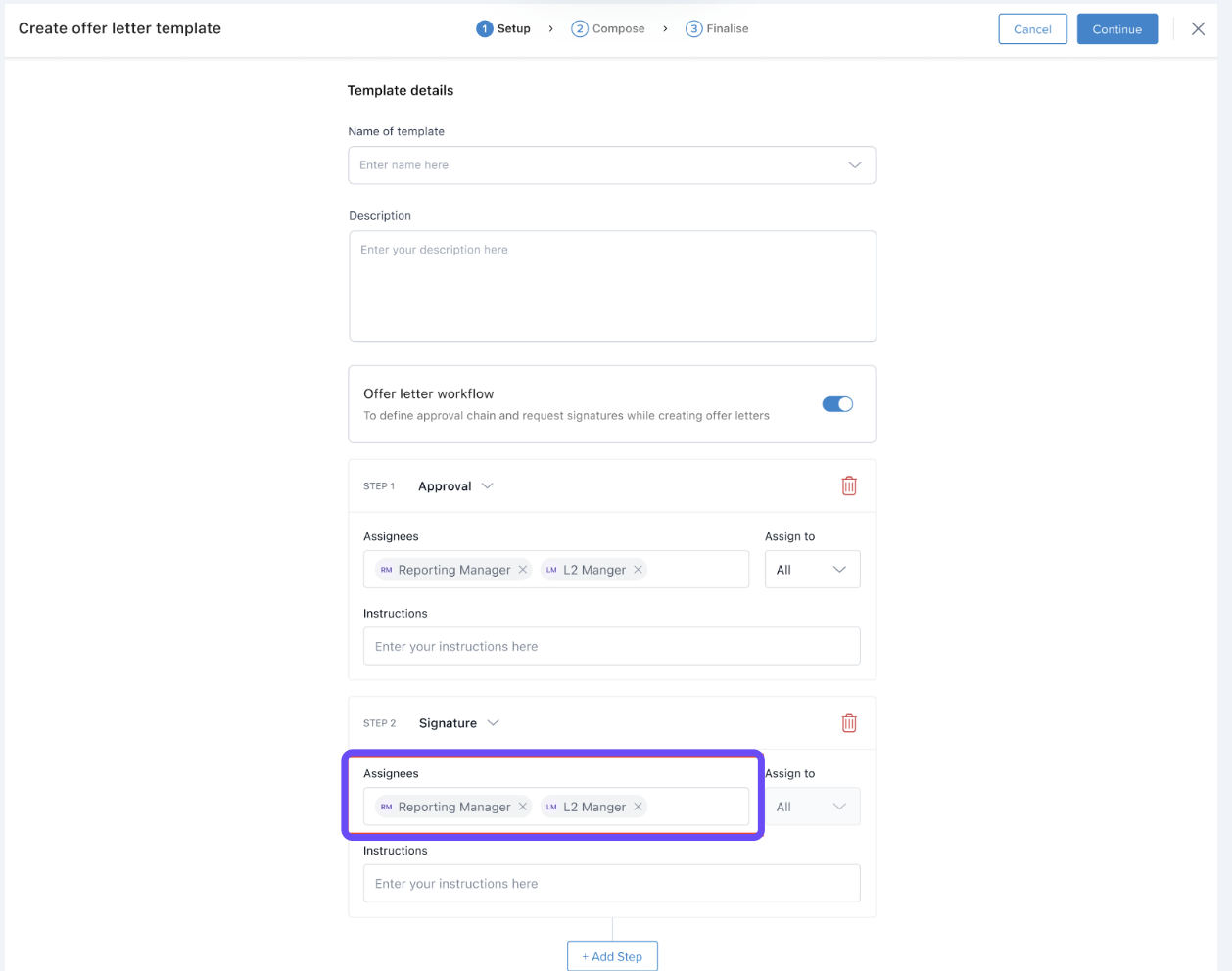Click the Cancel button

tap(1032, 29)
